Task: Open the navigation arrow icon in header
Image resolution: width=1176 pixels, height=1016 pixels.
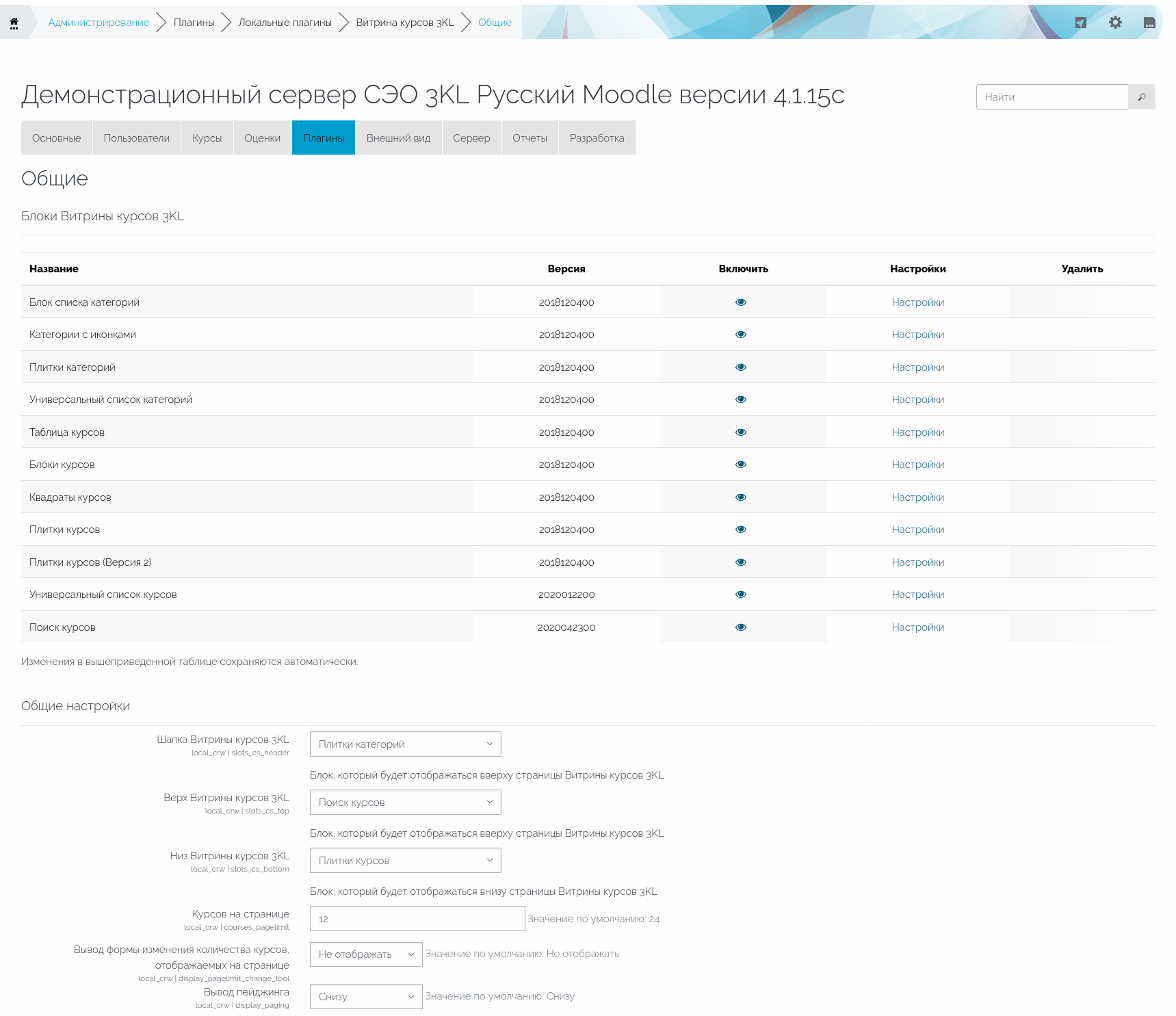Action: point(1081,23)
